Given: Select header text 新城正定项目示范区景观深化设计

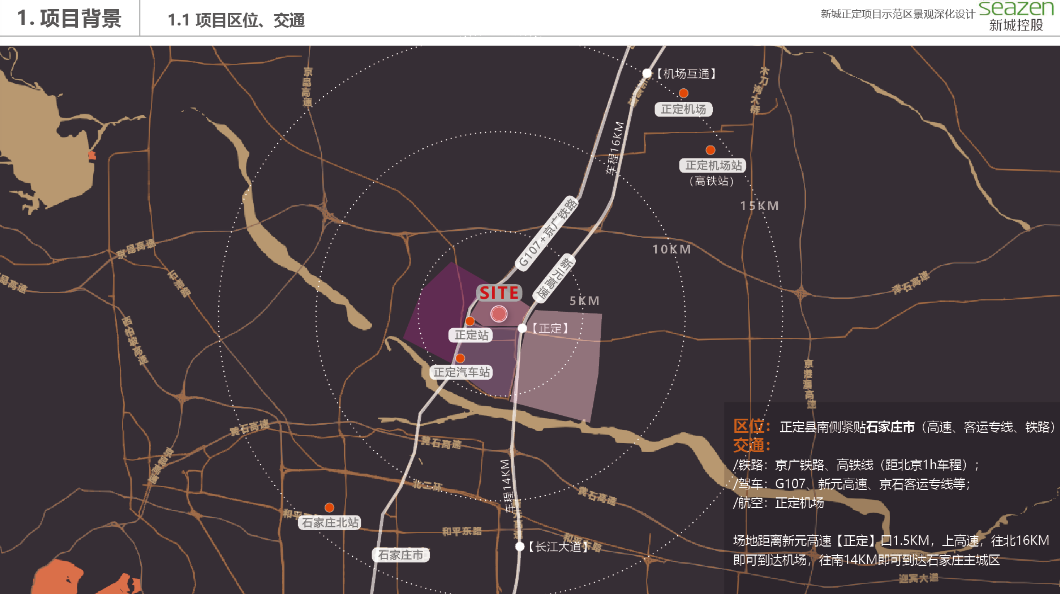Looking at the screenshot, I should (898, 14).
